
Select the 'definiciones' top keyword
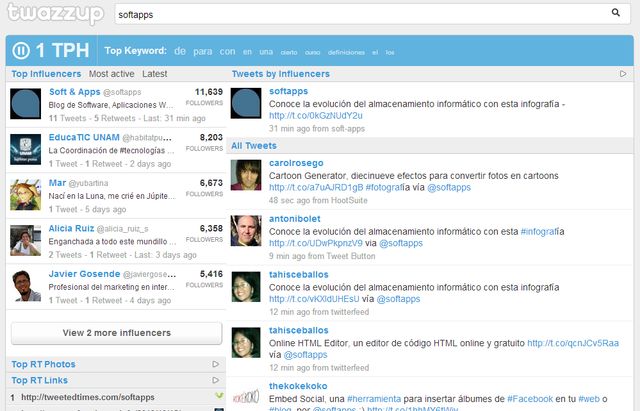[346, 52]
